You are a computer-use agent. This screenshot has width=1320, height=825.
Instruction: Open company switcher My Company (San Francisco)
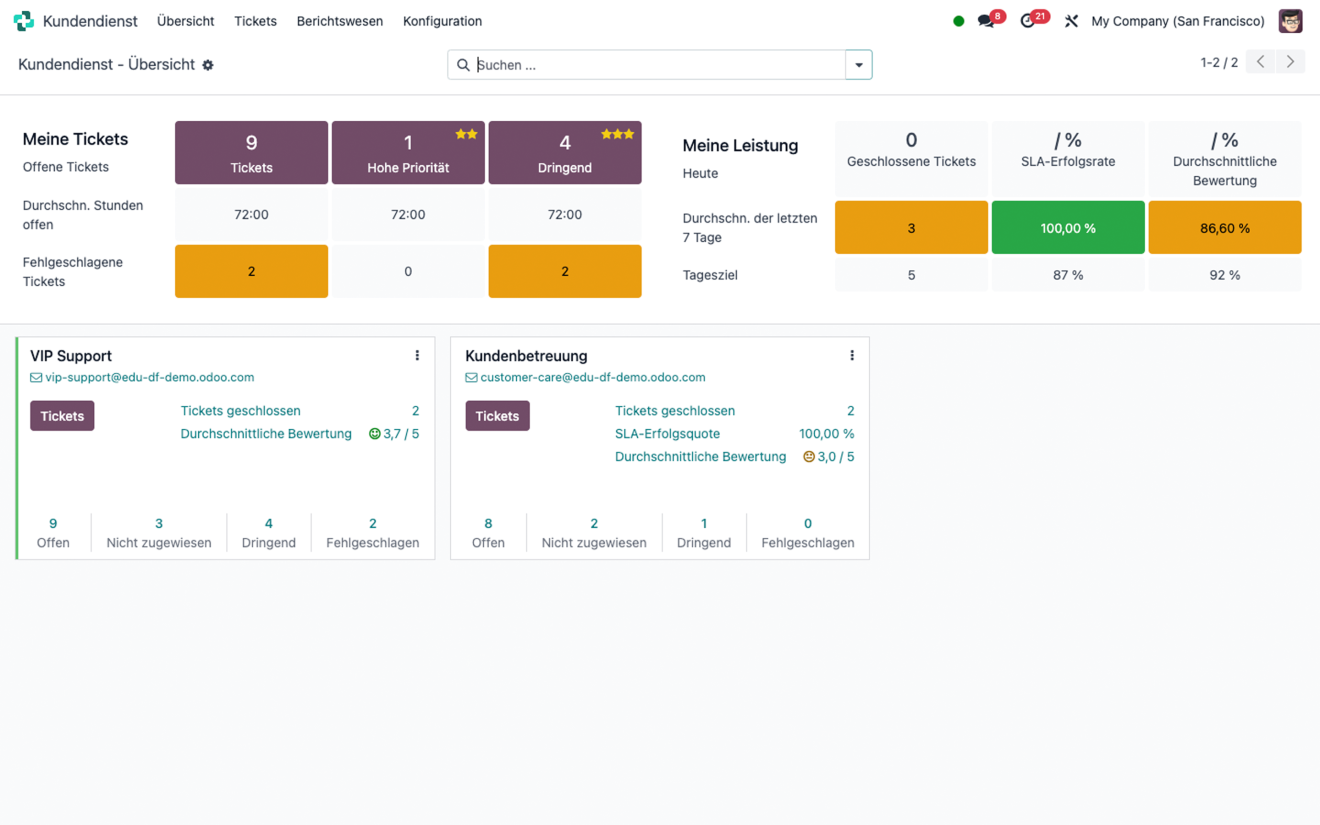point(1178,21)
